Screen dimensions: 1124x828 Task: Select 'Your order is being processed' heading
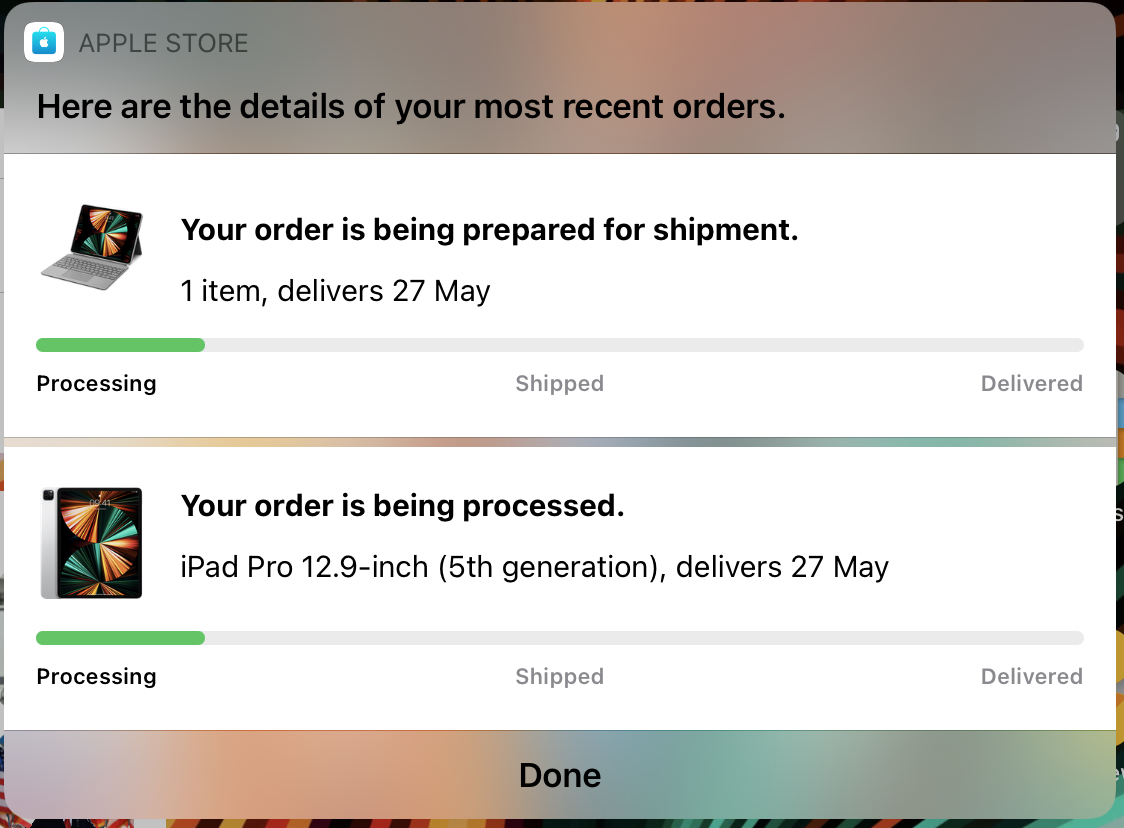pos(402,506)
